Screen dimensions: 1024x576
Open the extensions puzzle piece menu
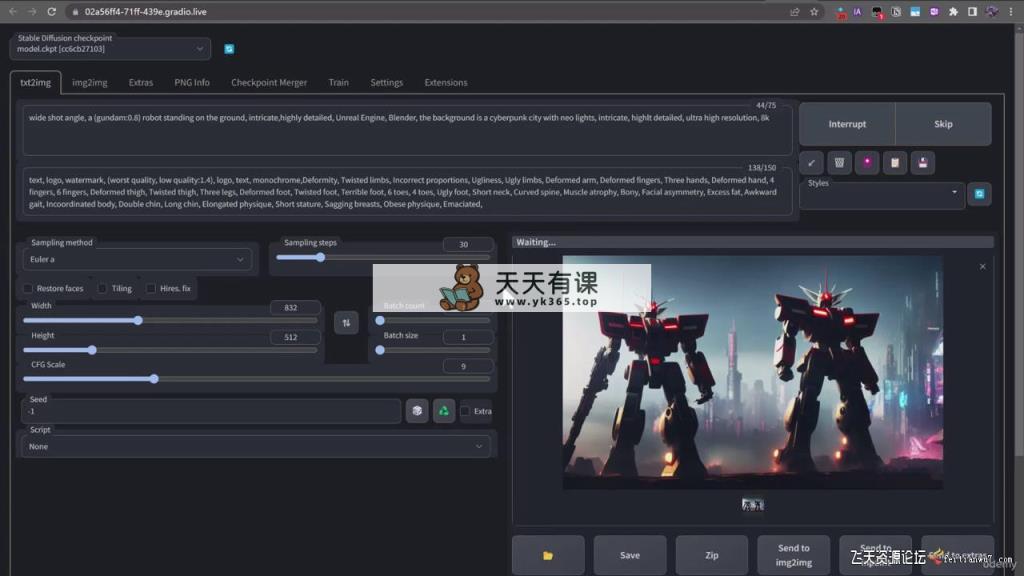[x=953, y=12]
